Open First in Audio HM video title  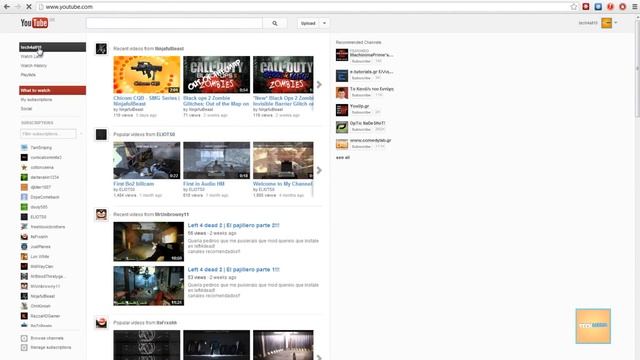click(204, 184)
